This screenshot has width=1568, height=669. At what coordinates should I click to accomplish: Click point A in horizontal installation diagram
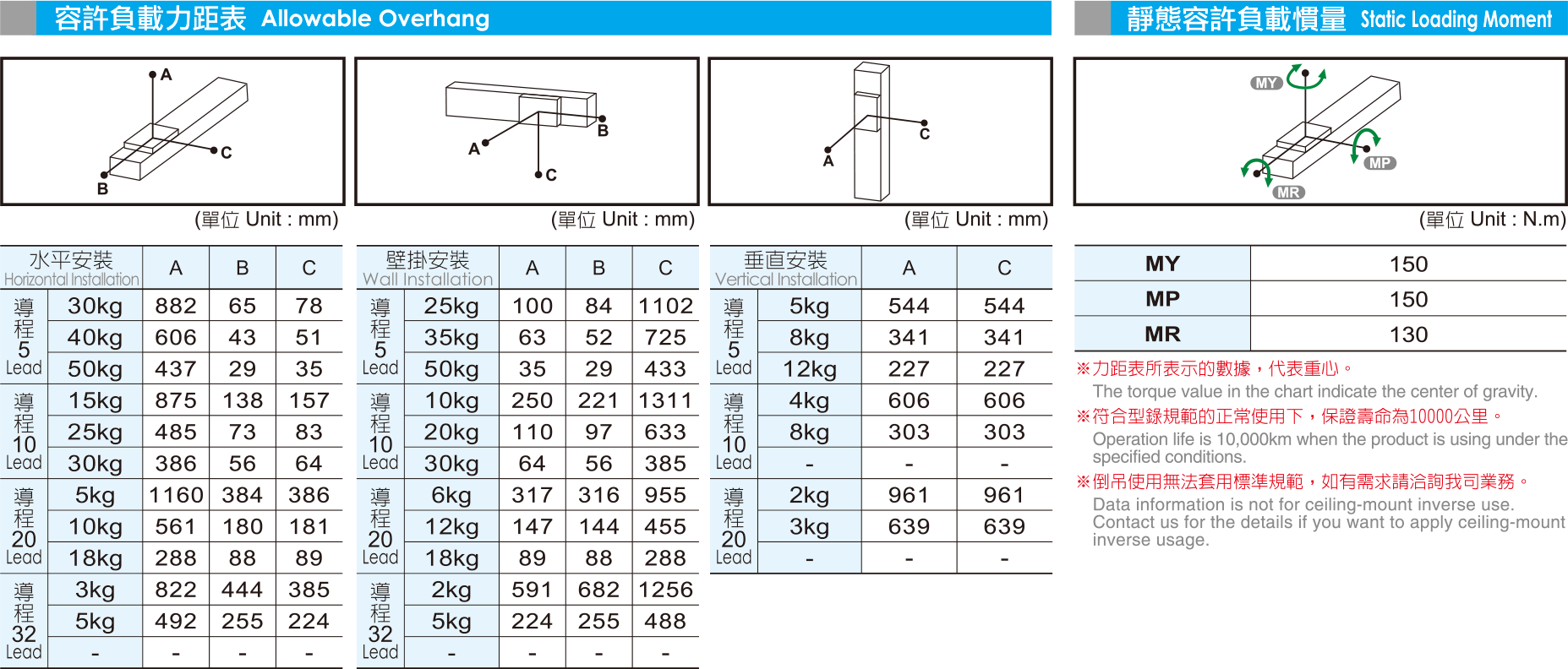point(153,74)
